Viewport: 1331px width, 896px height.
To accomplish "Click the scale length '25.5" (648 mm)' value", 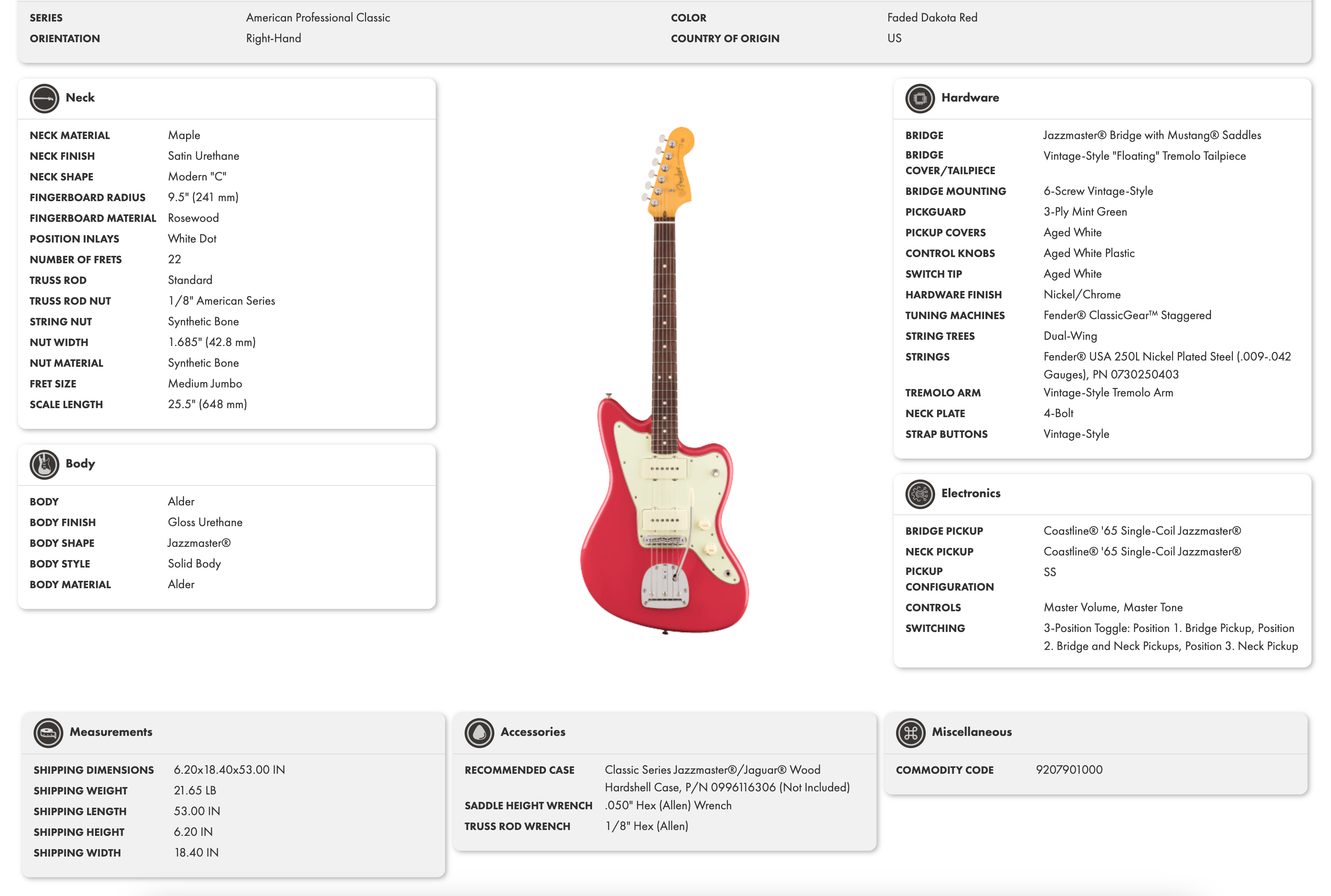I will click(207, 405).
